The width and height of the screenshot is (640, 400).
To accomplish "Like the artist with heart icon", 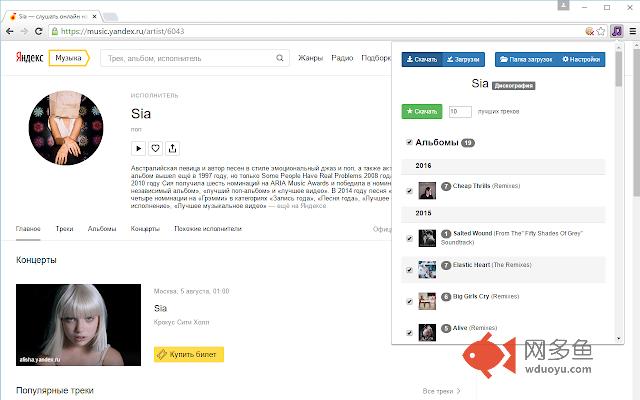I will coord(156,148).
